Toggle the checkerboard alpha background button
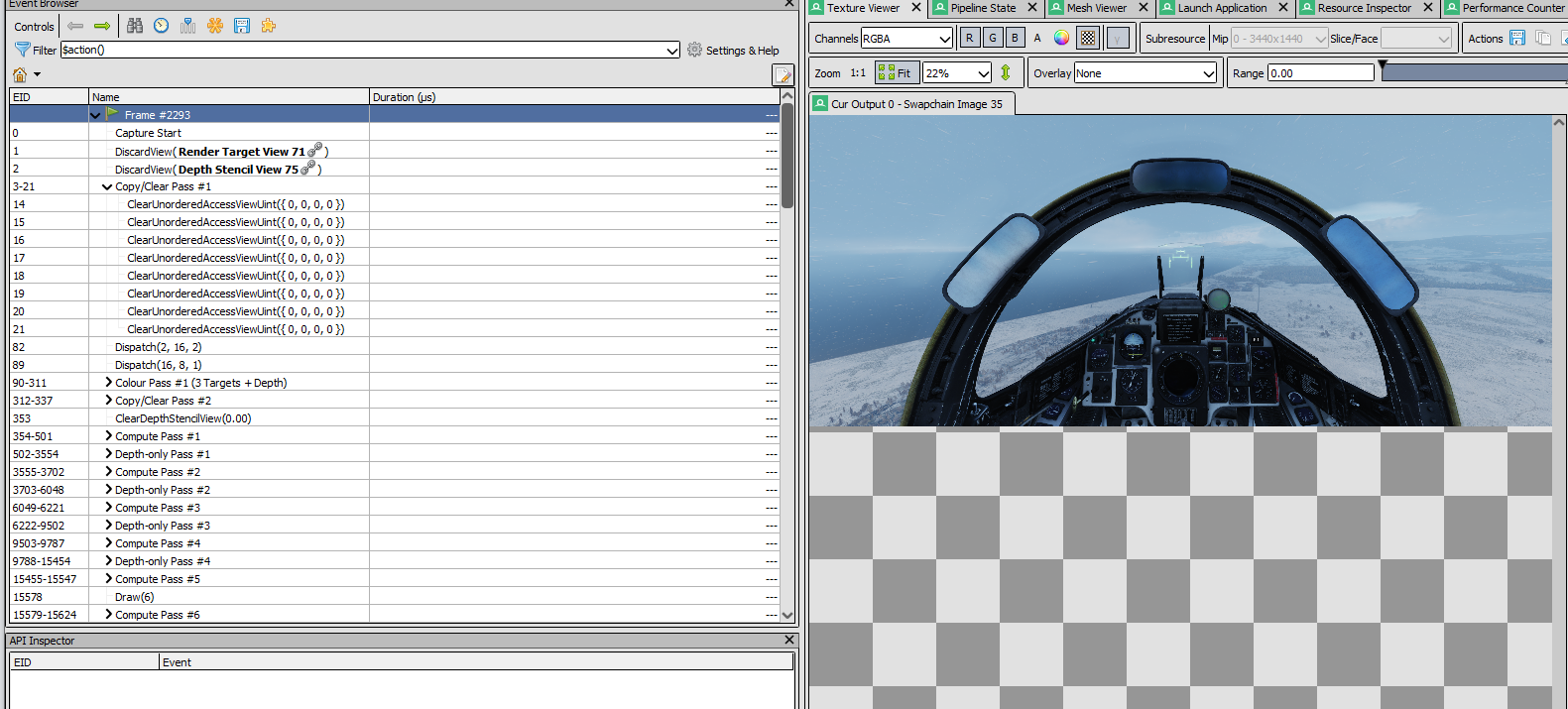Image resolution: width=1568 pixels, height=709 pixels. pyautogui.click(x=1089, y=38)
